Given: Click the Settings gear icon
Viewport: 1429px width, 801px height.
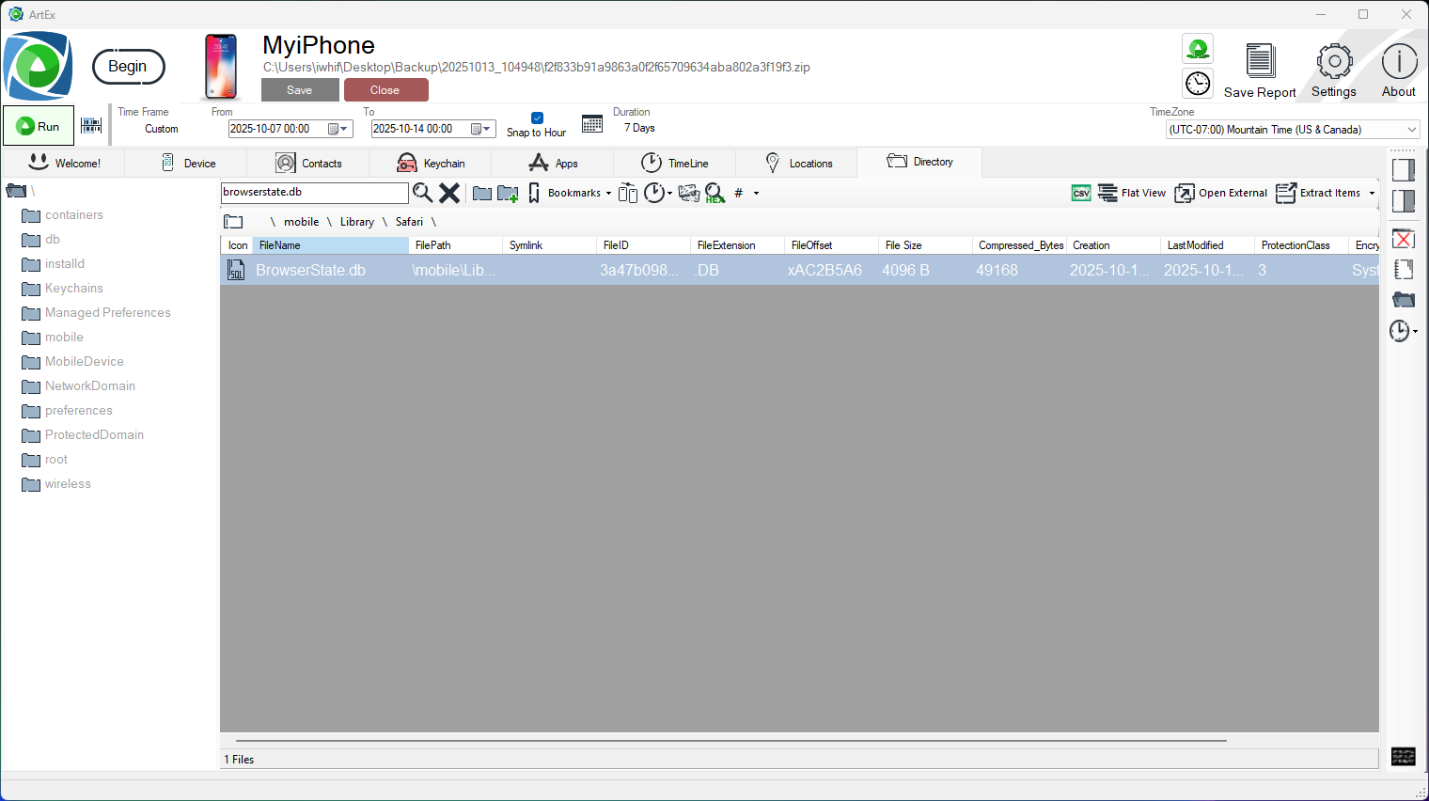Looking at the screenshot, I should coord(1334,62).
